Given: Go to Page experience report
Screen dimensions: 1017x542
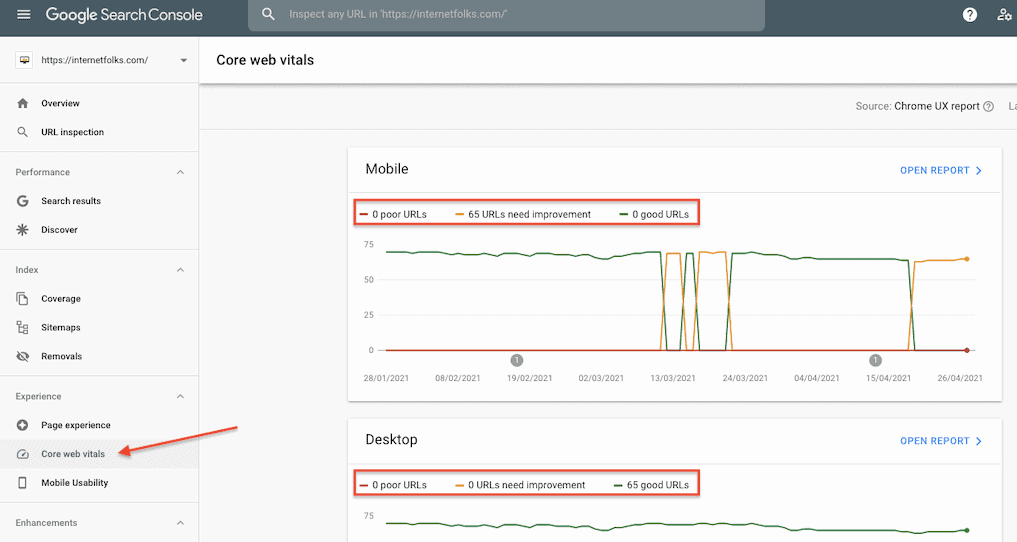Looking at the screenshot, I should point(75,426).
